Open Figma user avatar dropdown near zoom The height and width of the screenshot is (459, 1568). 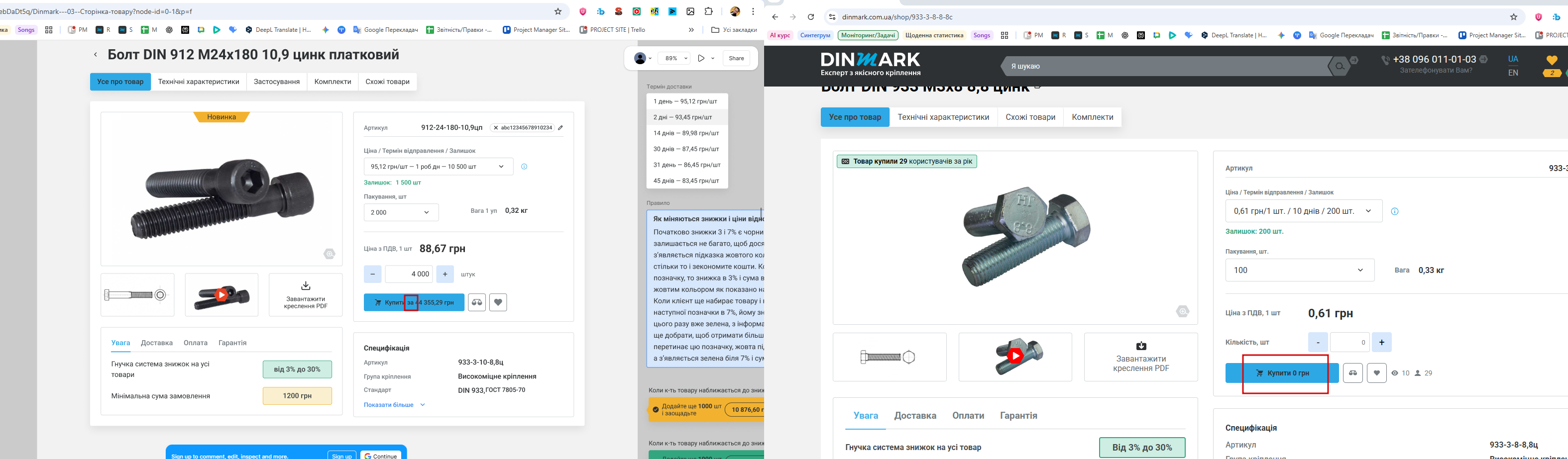[643, 58]
